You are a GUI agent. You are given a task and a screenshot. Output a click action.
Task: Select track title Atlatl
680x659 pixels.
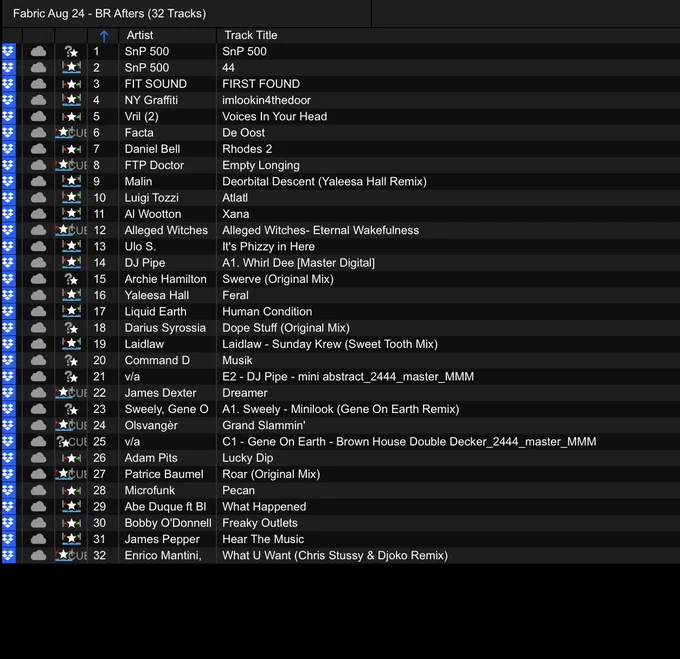[235, 198]
